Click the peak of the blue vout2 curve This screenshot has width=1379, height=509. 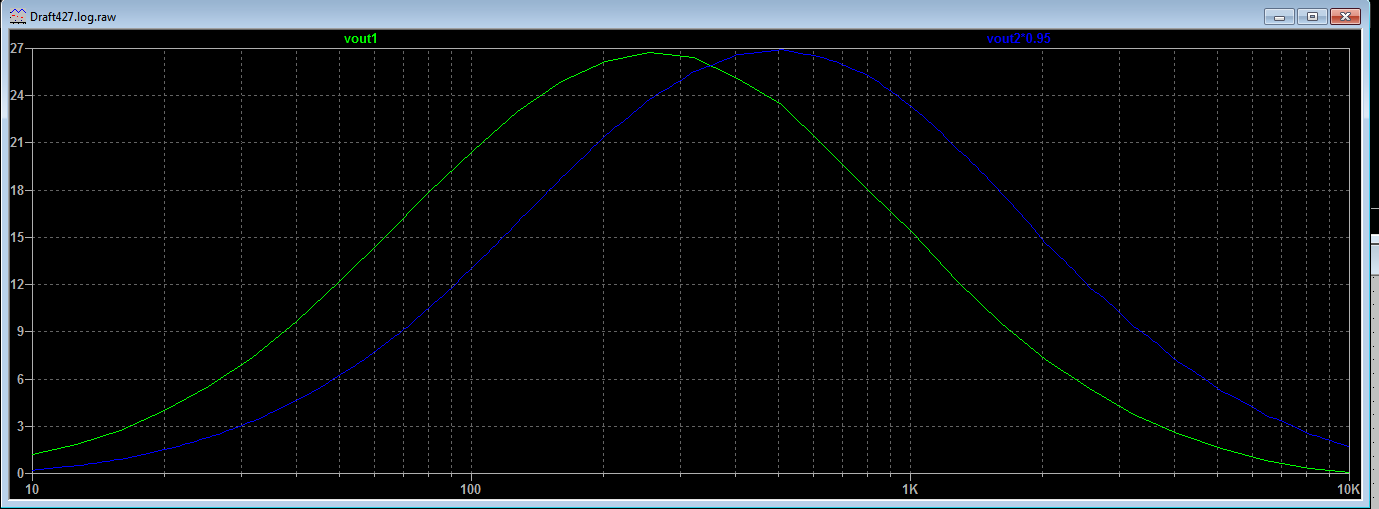click(778, 49)
